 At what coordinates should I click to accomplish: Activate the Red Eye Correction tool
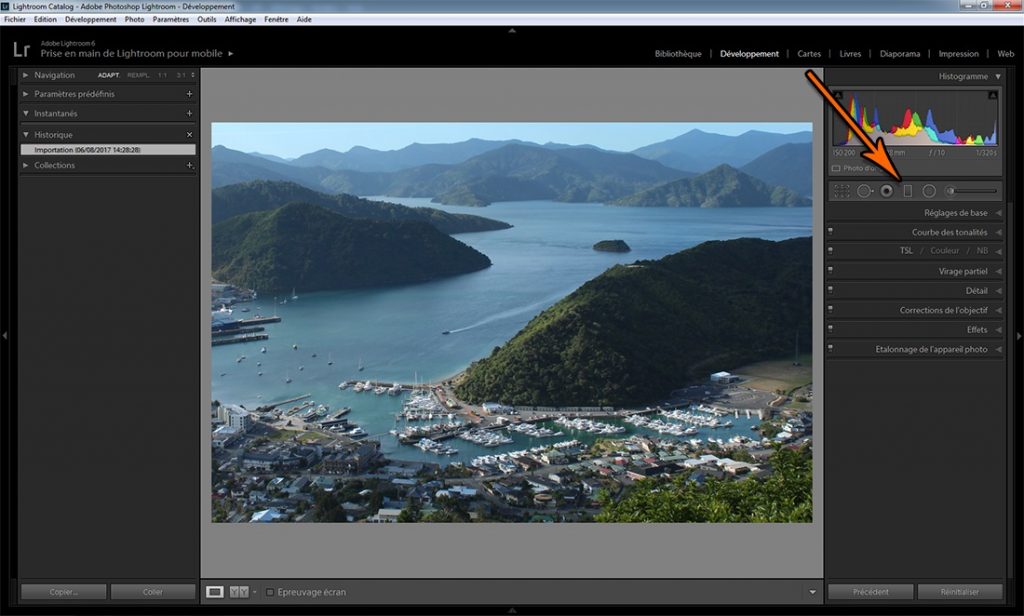pos(887,191)
